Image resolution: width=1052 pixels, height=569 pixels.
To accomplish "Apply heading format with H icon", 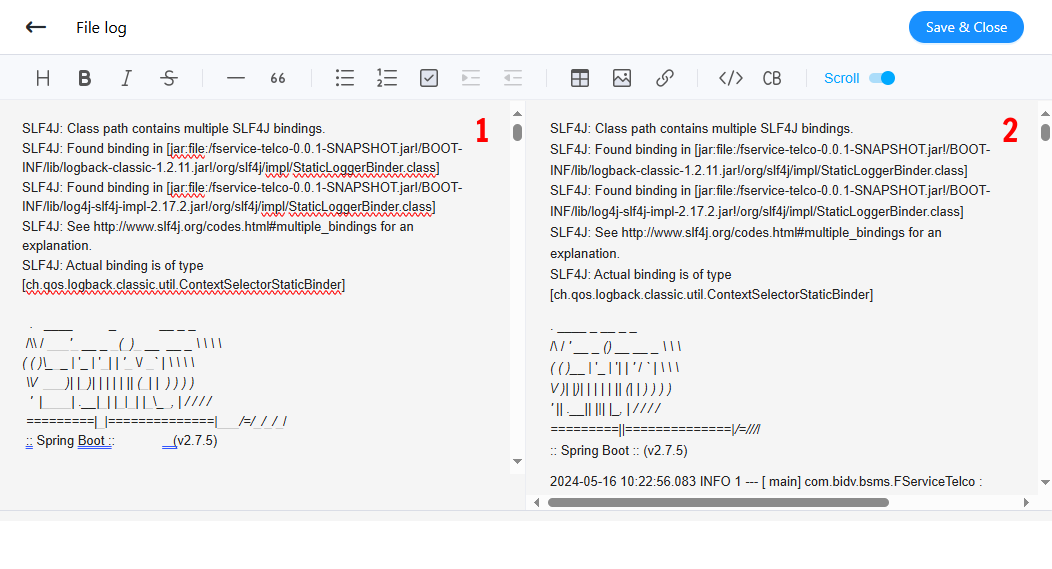I will (43, 79).
